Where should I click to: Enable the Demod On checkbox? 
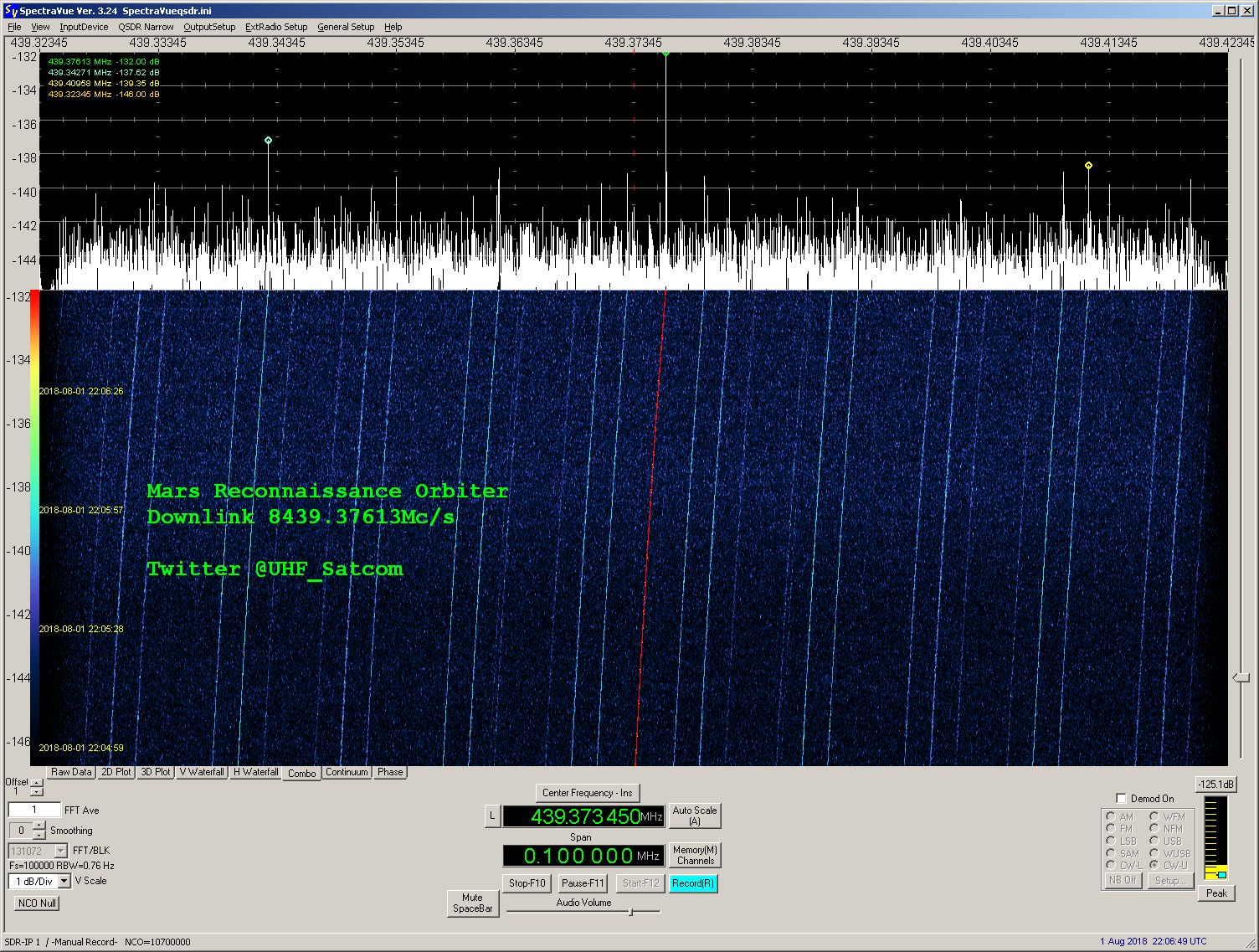click(1122, 798)
